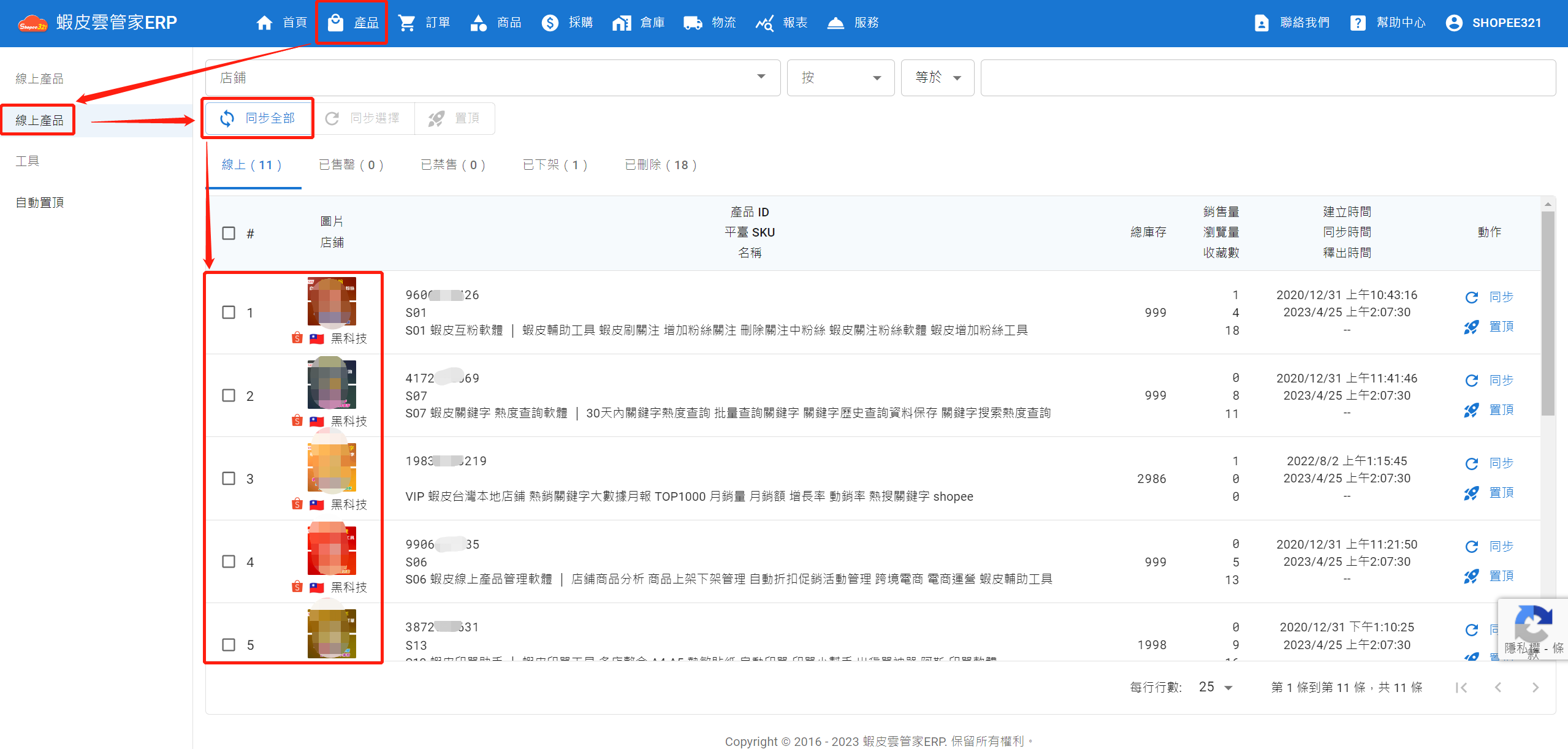This screenshot has width=1568, height=749.
Task: Open the 幫助中心 question mark icon
Action: [x=1357, y=23]
